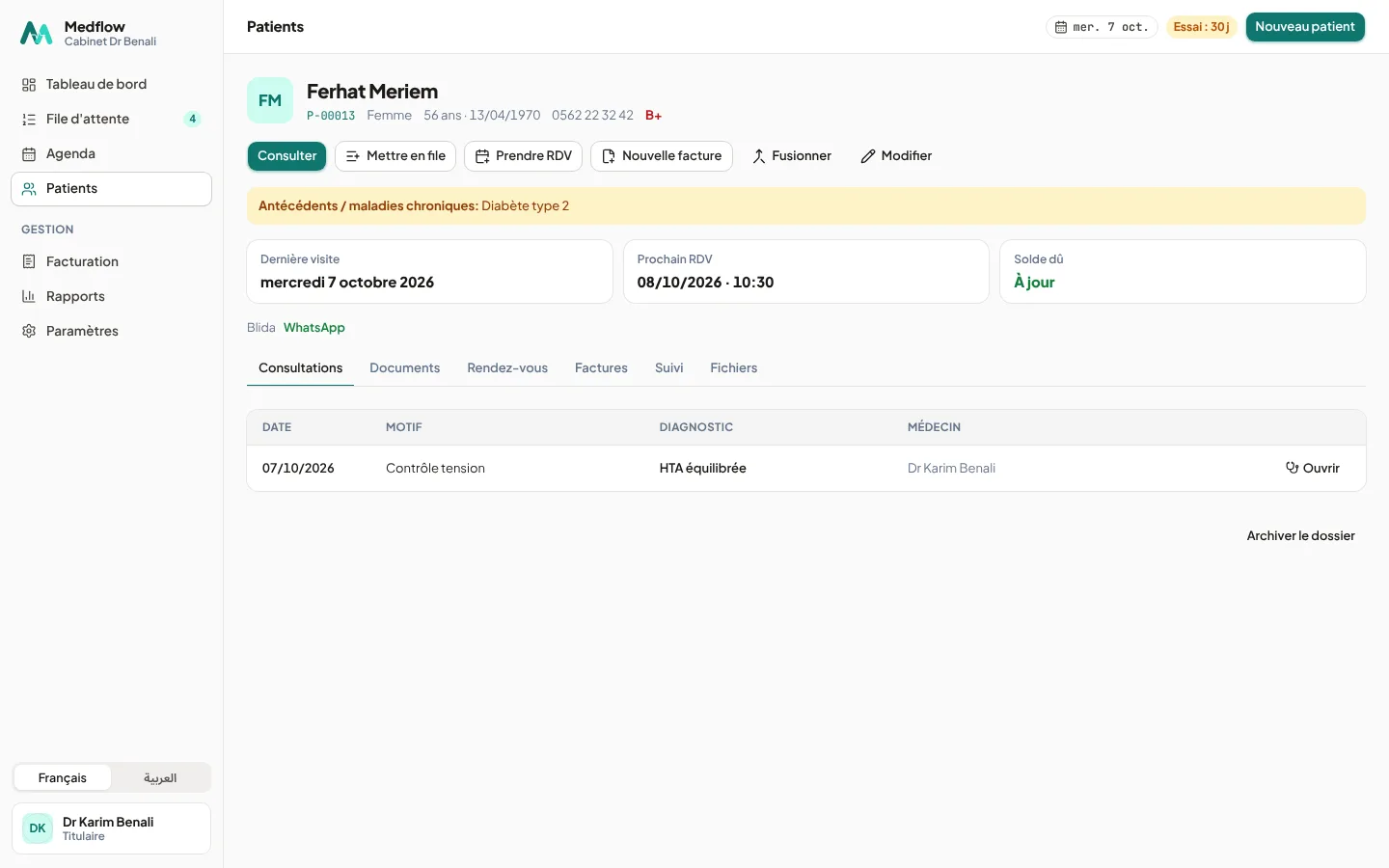Switch to the Factures tab
The image size is (1389, 868).
point(601,368)
